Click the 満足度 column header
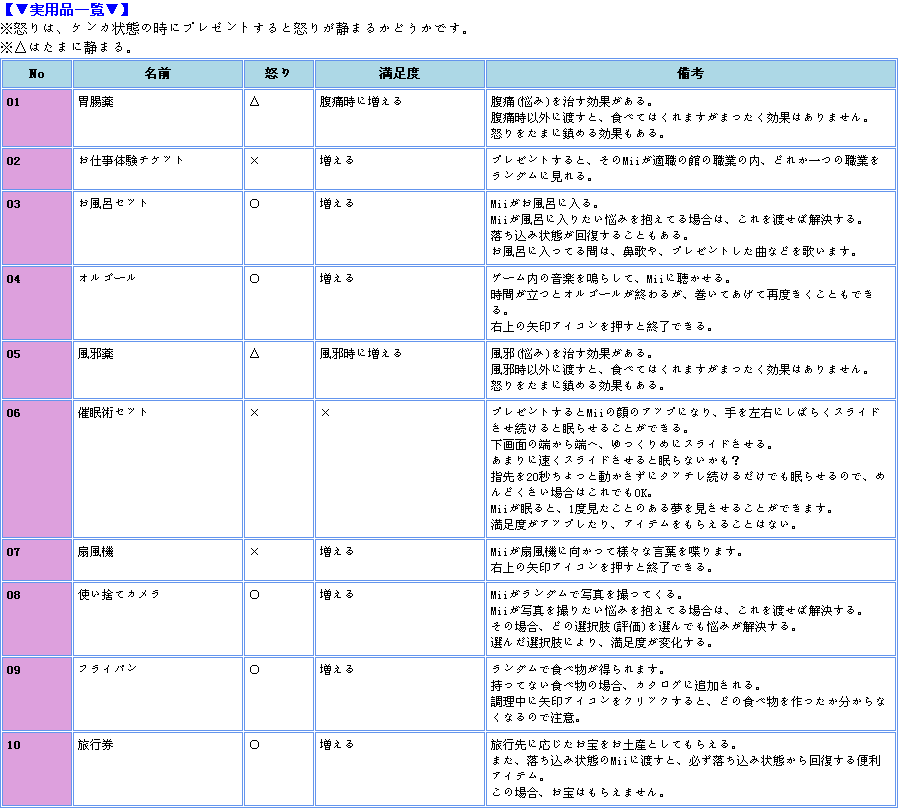 (399, 74)
